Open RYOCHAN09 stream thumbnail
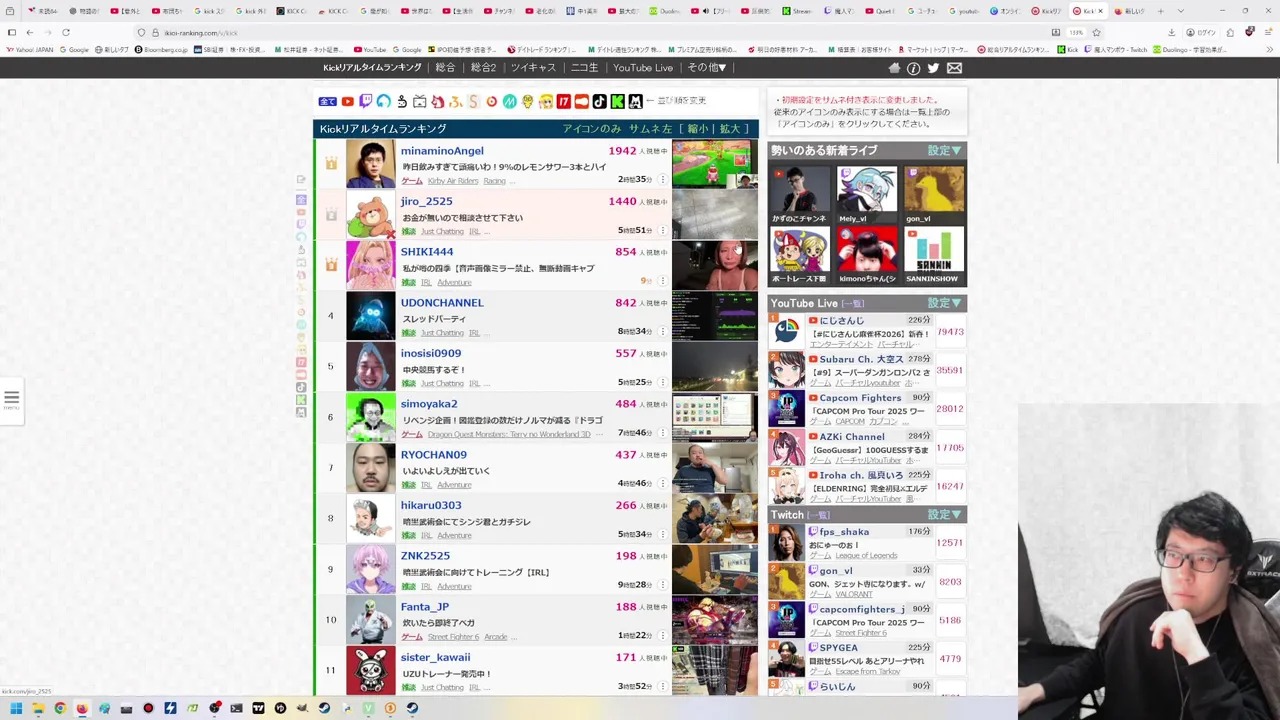The height and width of the screenshot is (720, 1280). coord(714,468)
